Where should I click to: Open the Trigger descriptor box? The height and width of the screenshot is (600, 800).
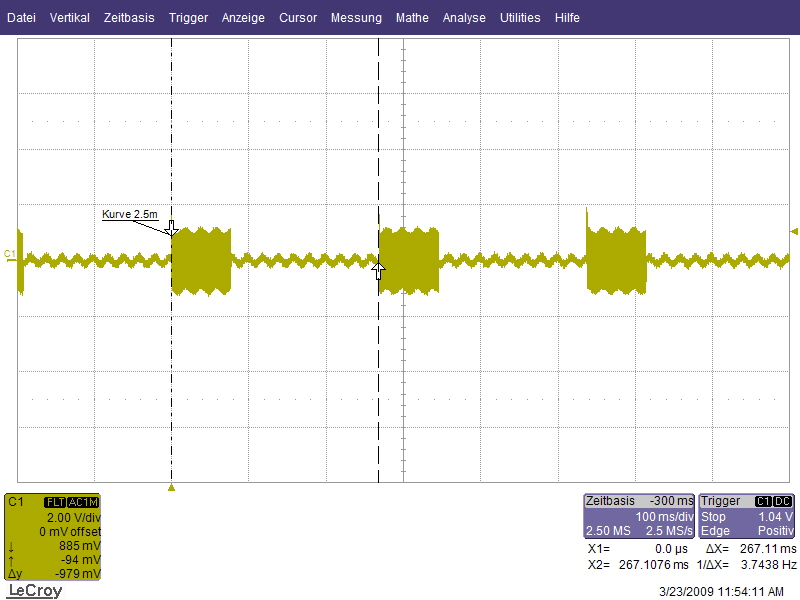(746, 516)
